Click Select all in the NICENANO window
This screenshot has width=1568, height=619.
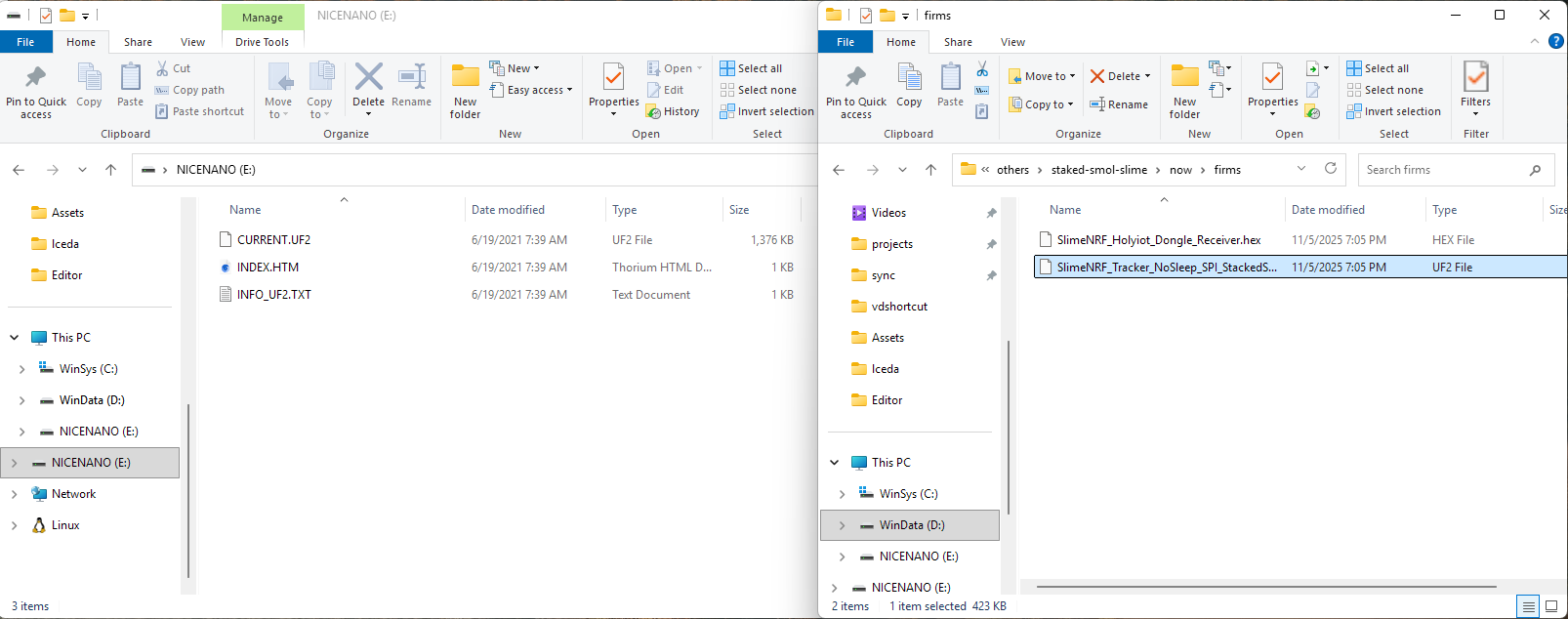tap(751, 68)
